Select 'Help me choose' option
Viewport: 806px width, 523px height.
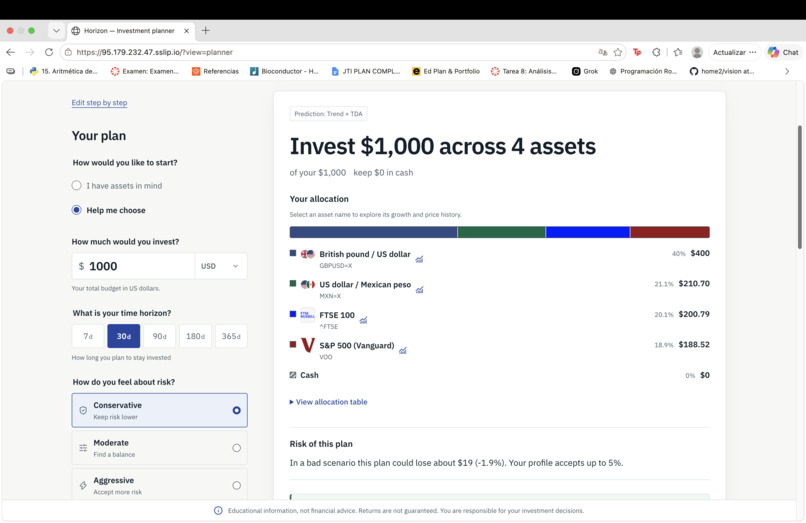point(108,210)
